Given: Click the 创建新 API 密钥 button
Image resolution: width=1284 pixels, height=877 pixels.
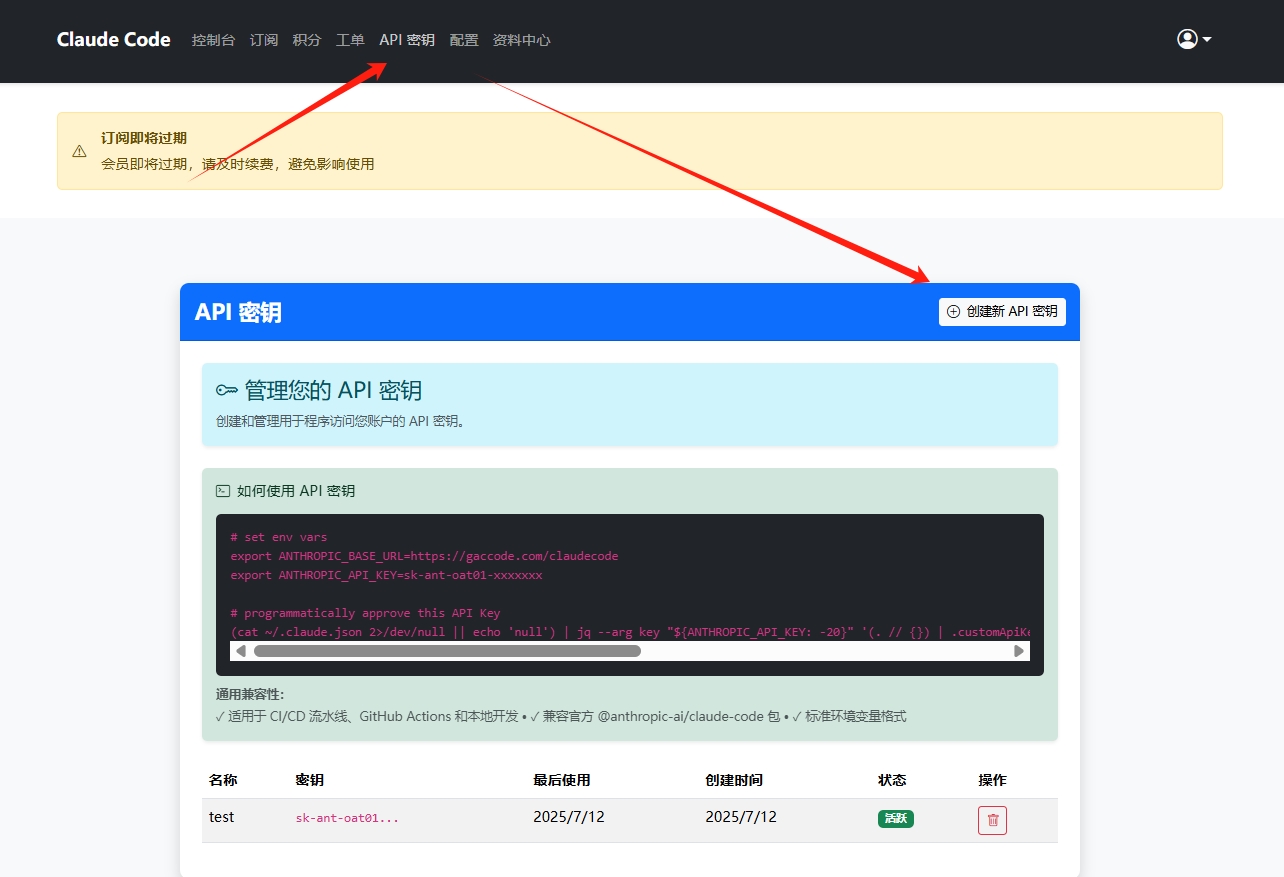Looking at the screenshot, I should click(x=1002, y=311).
